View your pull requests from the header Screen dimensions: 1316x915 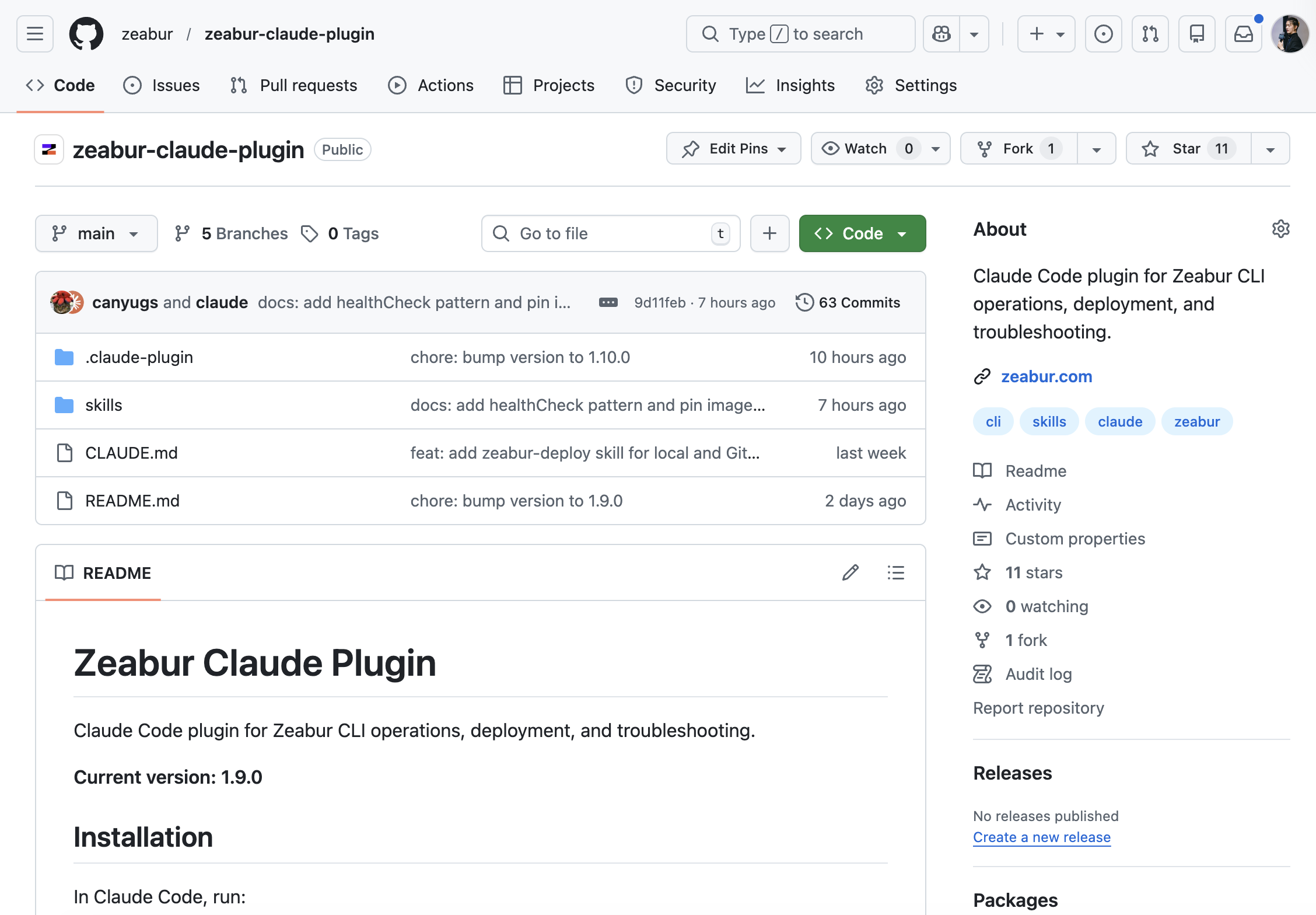point(1150,33)
